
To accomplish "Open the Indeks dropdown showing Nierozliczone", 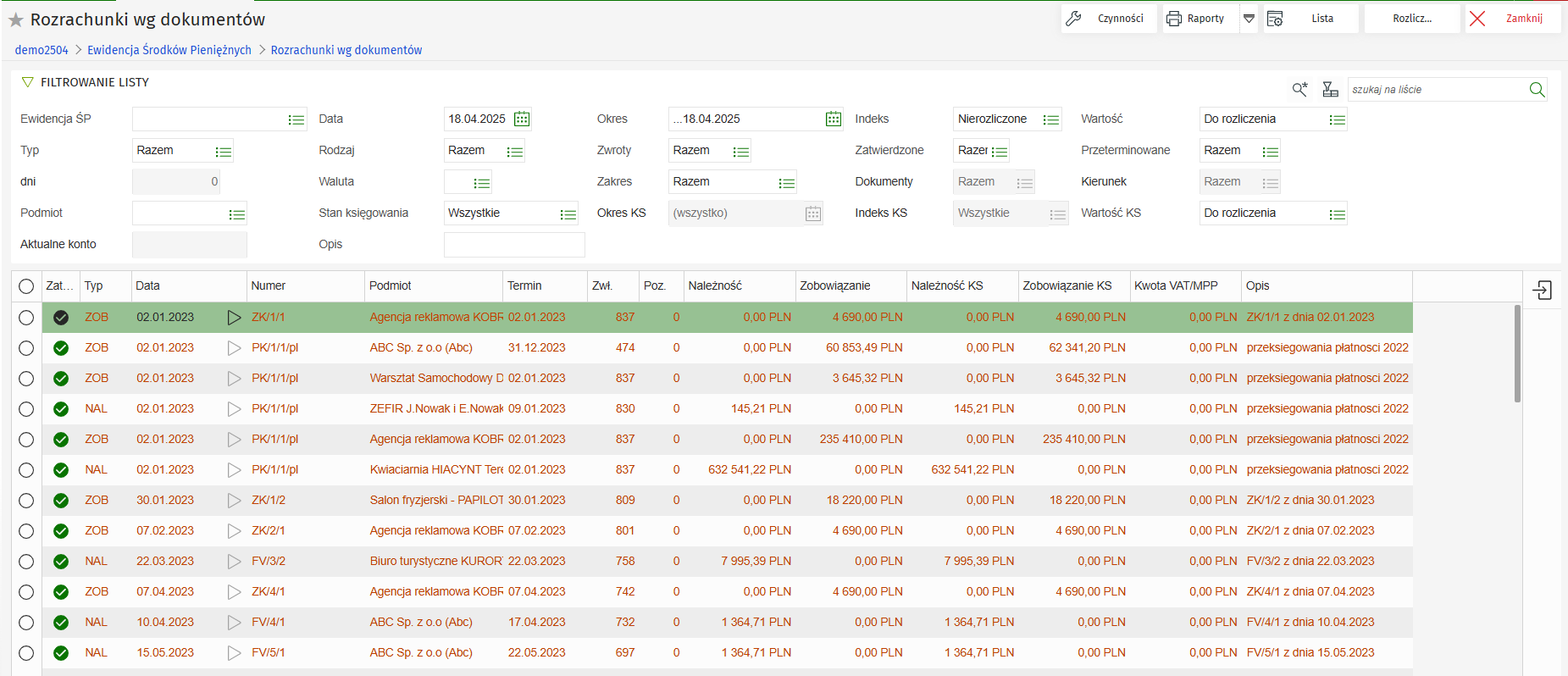I will tap(1050, 119).
